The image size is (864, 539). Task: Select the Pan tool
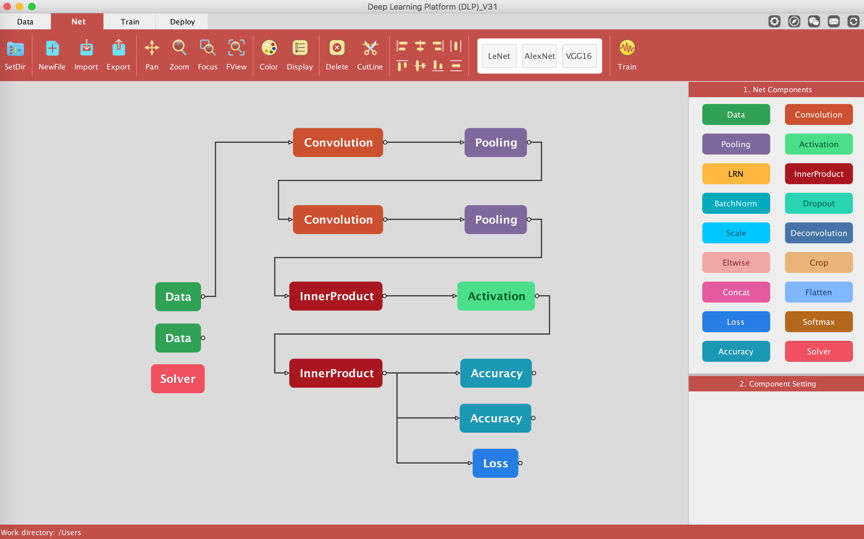(152, 49)
